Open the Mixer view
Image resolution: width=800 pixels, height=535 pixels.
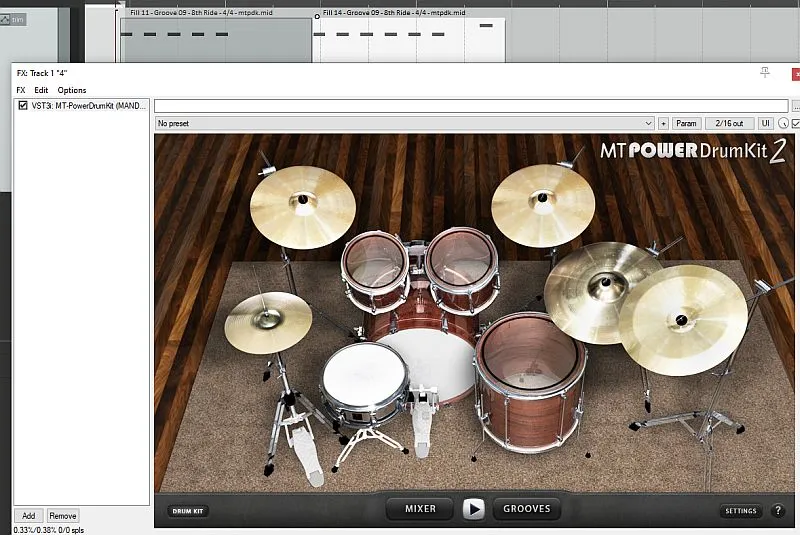tap(420, 508)
